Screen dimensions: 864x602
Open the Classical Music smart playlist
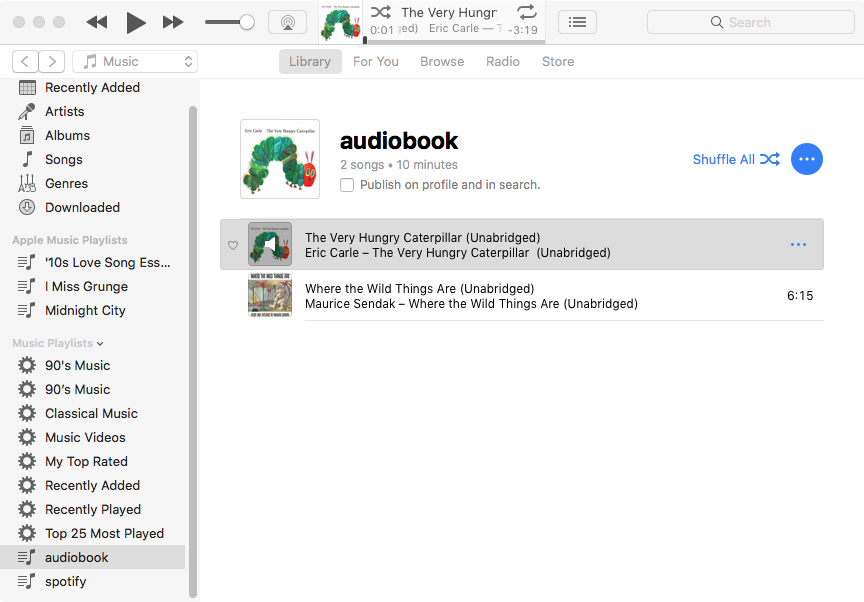point(93,414)
